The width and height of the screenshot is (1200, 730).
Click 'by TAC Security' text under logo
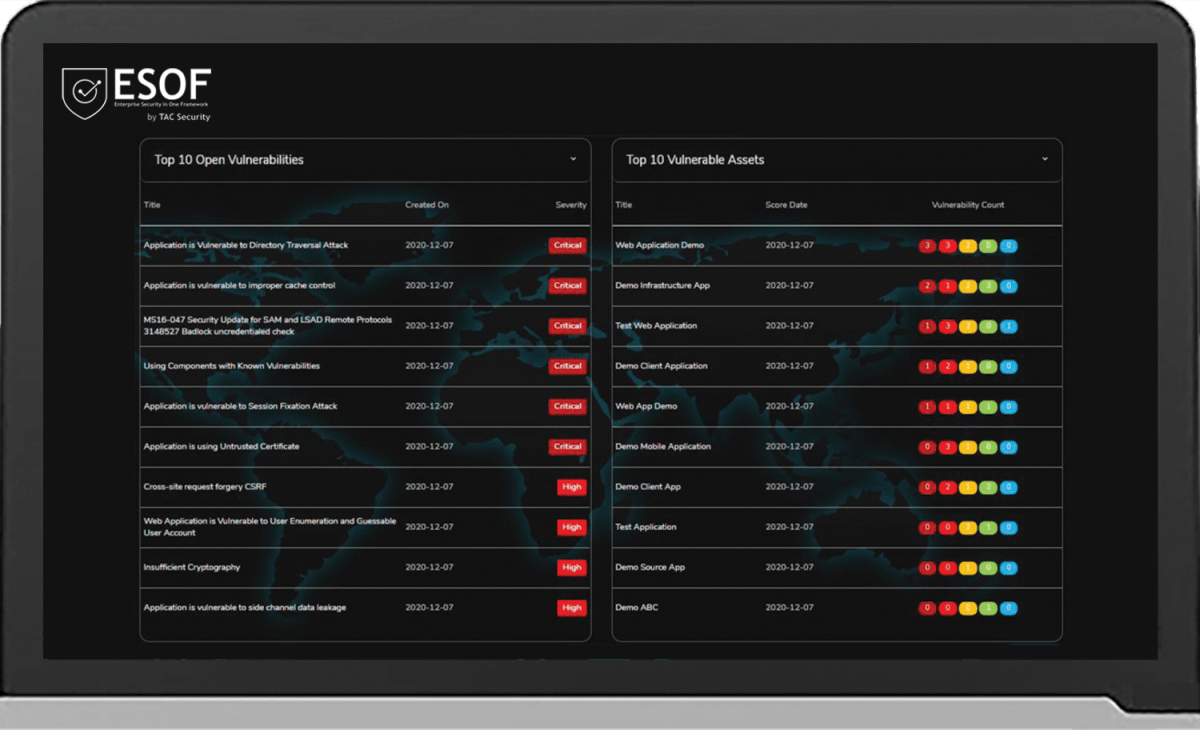(179, 117)
